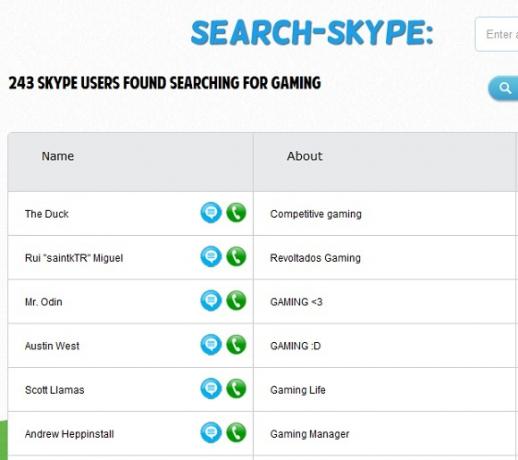The image size is (518, 460).
Task: Select the name Austin West
Action: 52,346
